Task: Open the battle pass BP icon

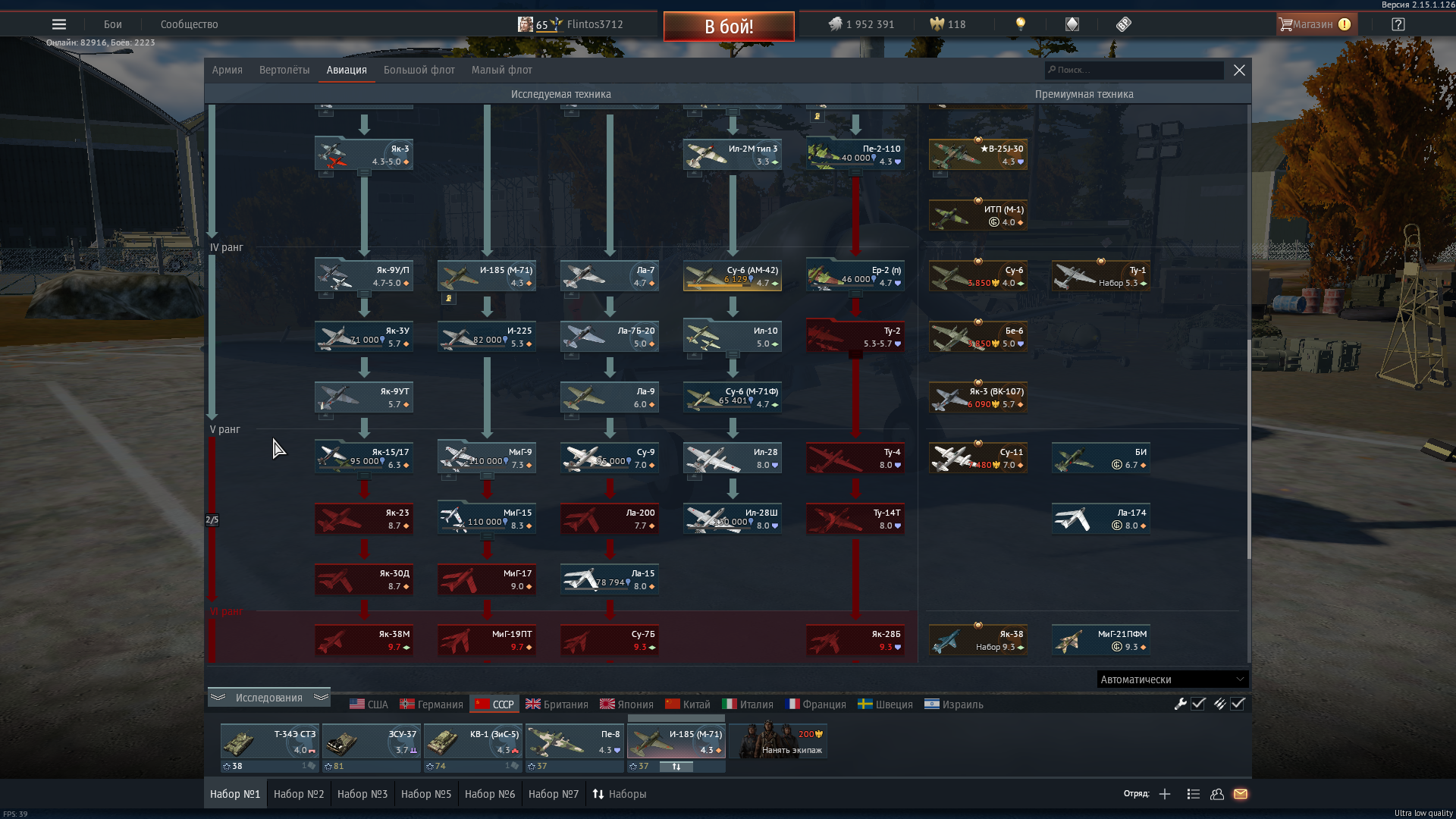Action: (1124, 24)
